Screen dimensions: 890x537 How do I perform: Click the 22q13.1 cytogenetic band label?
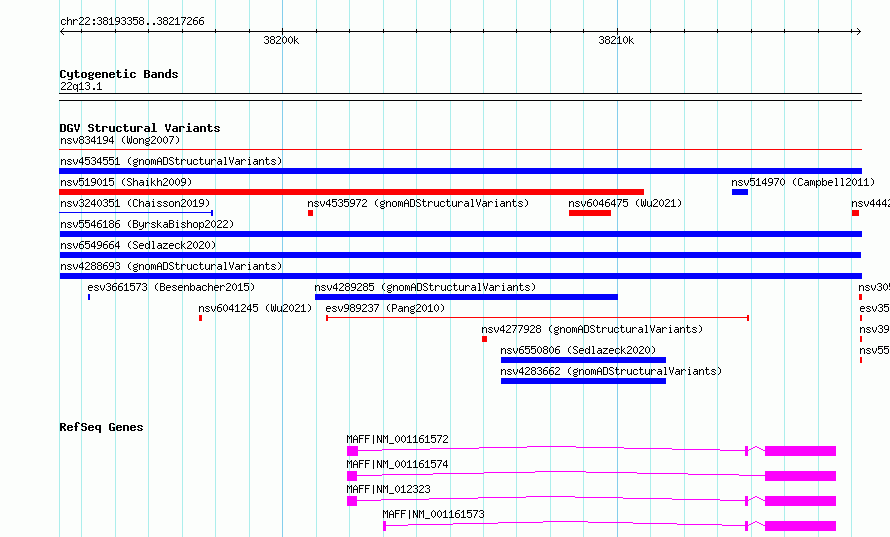[x=81, y=86]
